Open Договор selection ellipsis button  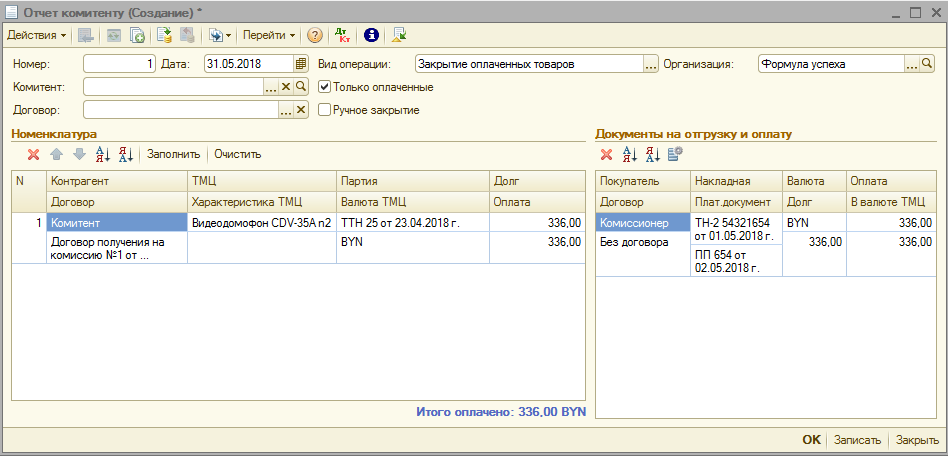[271, 110]
